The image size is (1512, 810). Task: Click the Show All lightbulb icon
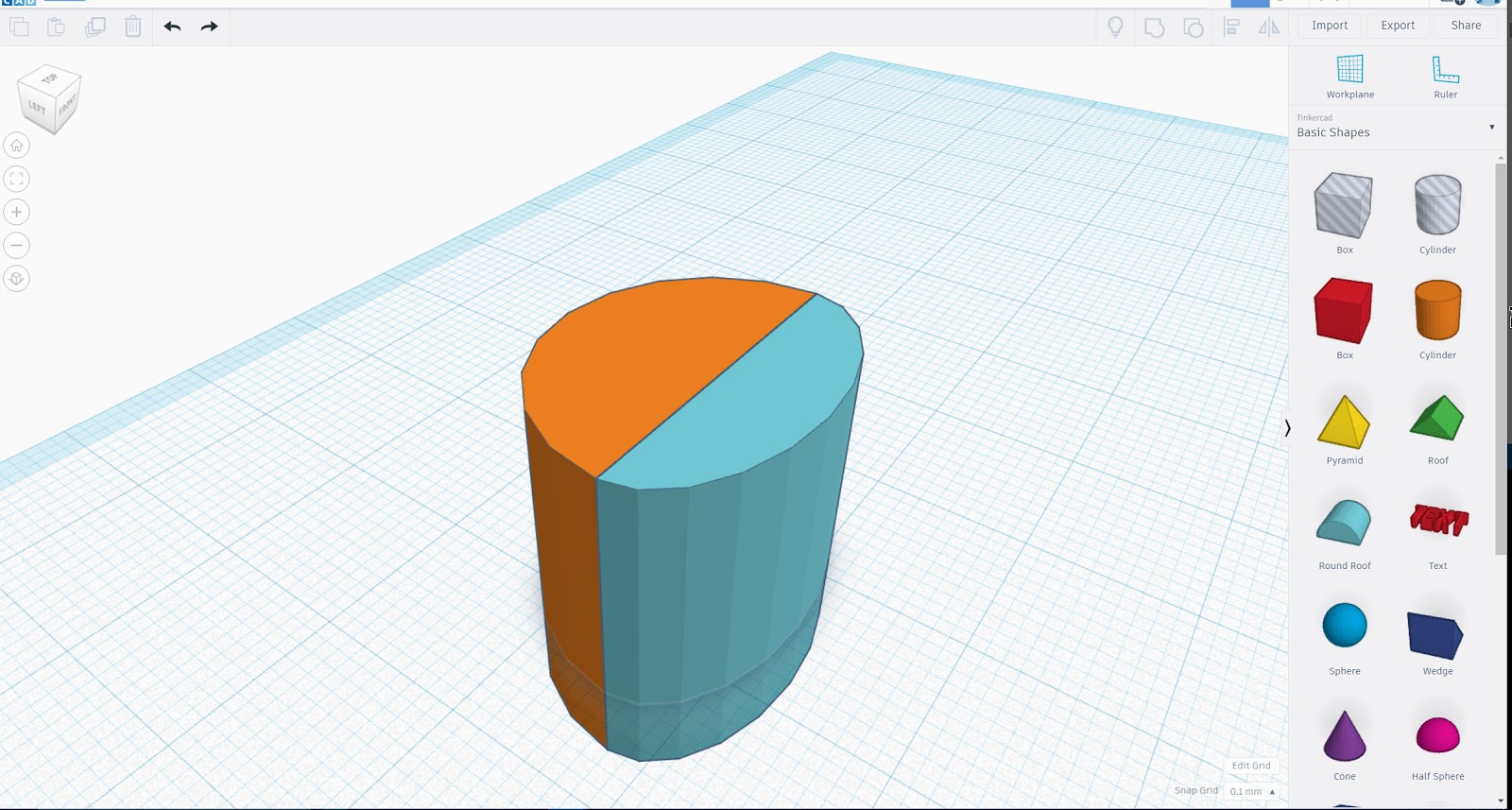click(1115, 26)
